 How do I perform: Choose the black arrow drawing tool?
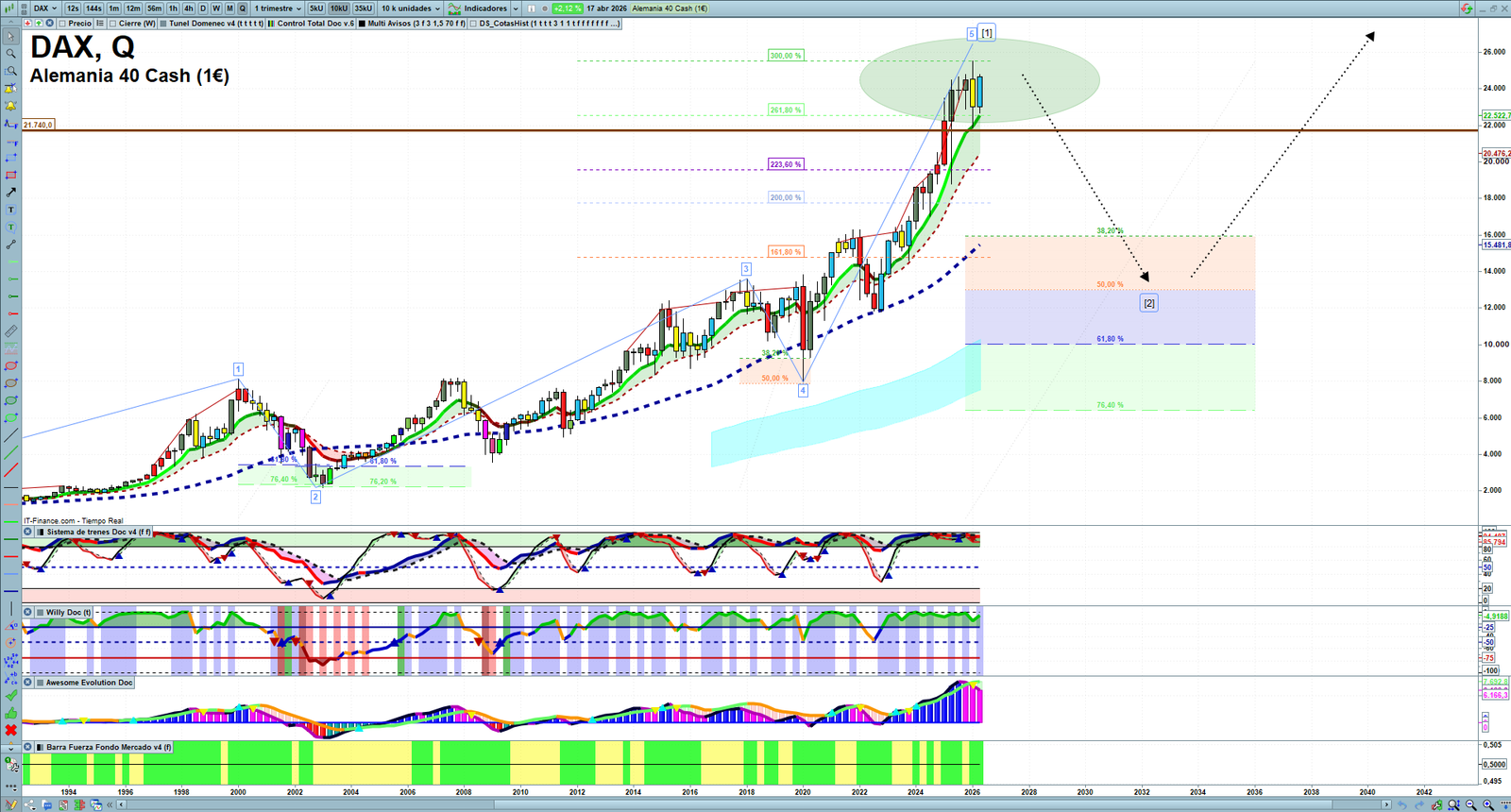[10, 193]
